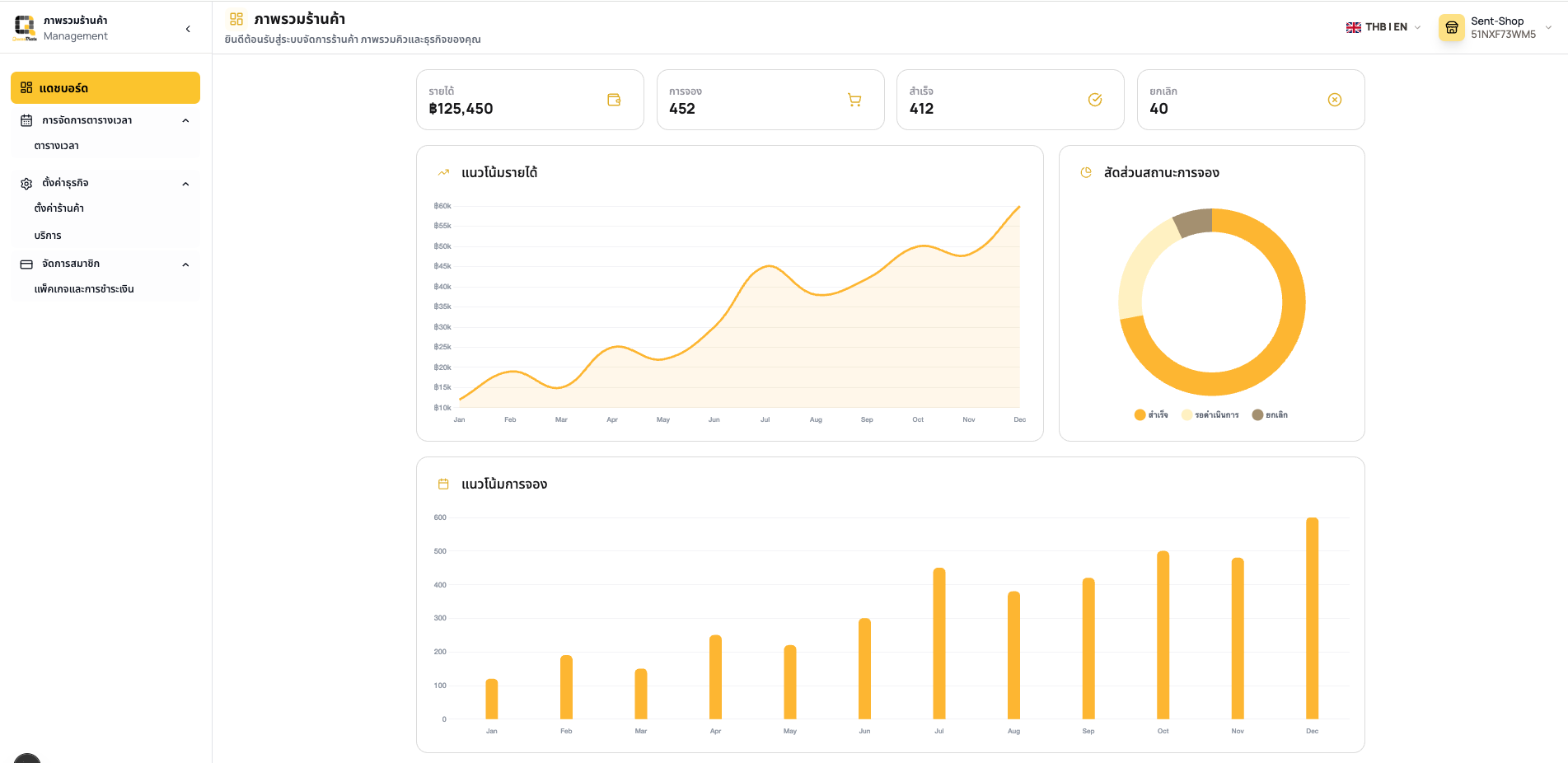This screenshot has height=763, width=1568.
Task: Click the X circle icon in cancelled card
Action: (1335, 100)
